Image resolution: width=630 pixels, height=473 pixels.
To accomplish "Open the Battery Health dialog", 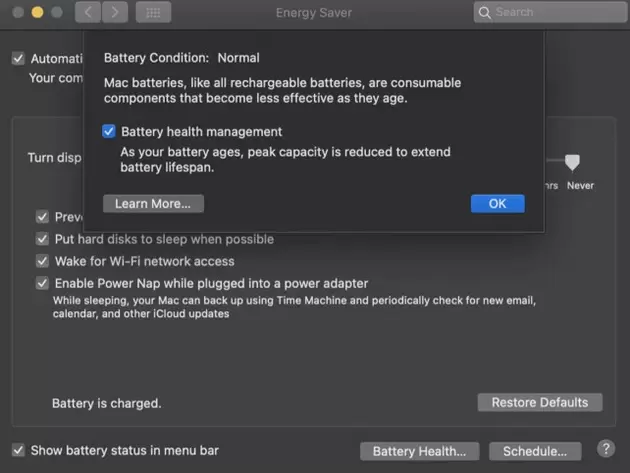I will coord(419,451).
